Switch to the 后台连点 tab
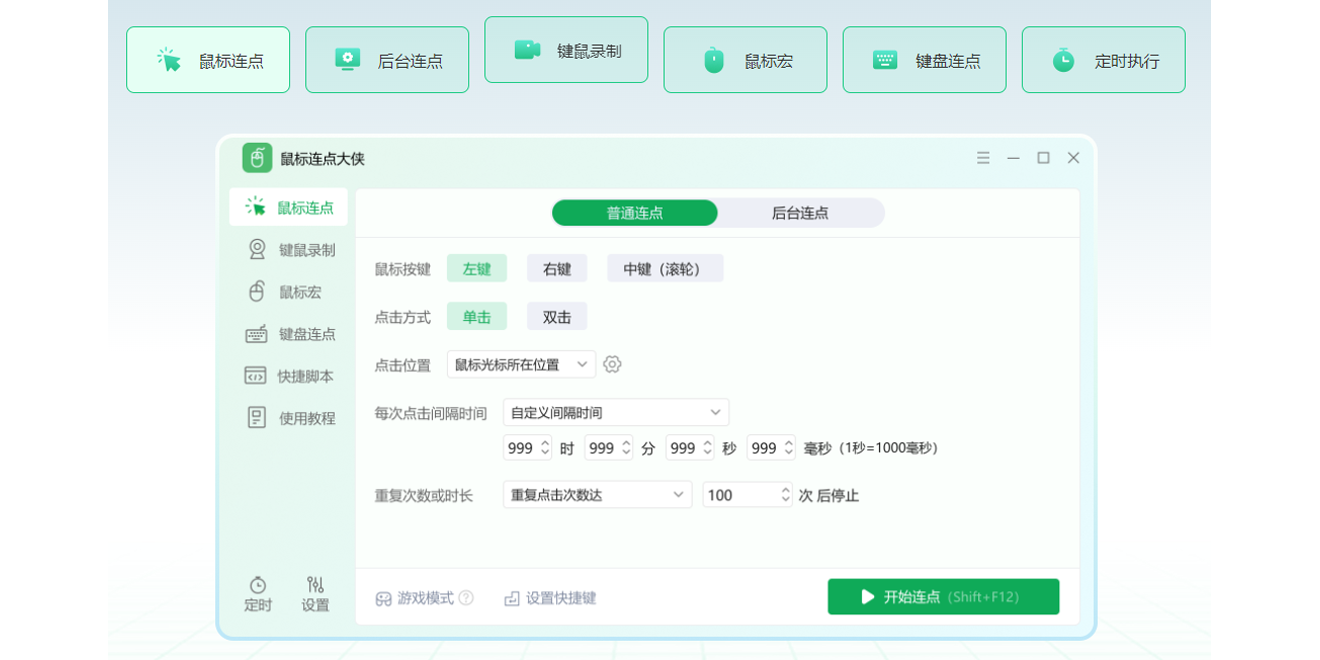This screenshot has height=660, width=1320. click(800, 213)
